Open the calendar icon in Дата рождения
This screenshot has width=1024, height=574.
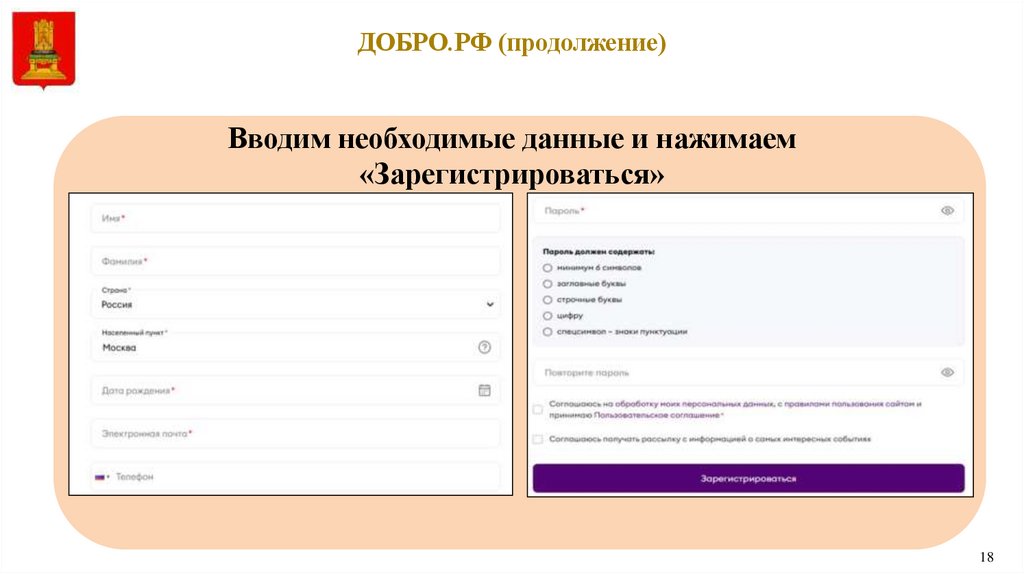coord(485,391)
